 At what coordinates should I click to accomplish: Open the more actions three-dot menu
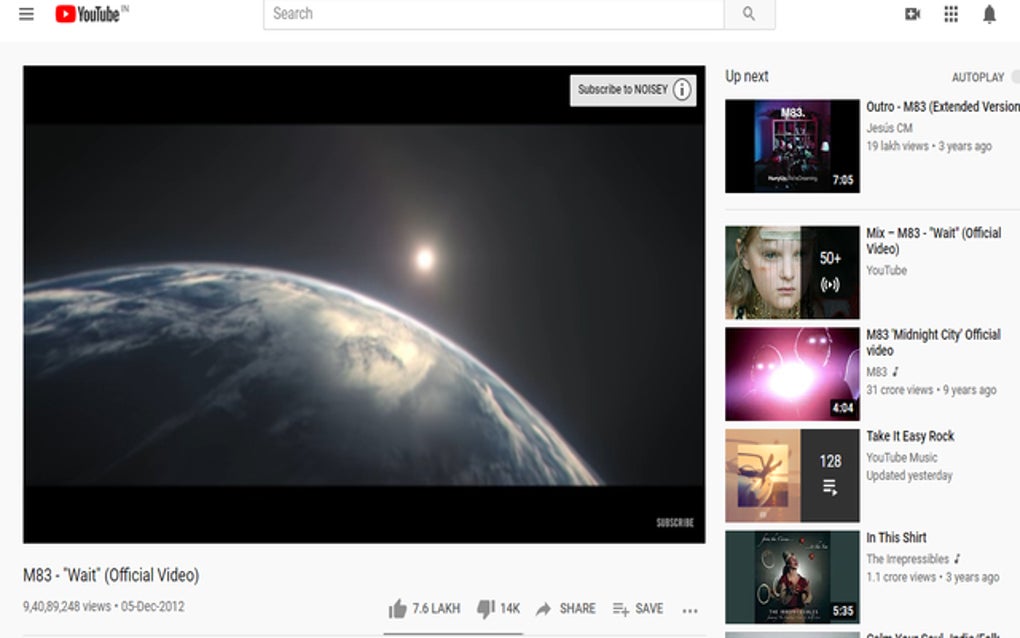coord(689,609)
